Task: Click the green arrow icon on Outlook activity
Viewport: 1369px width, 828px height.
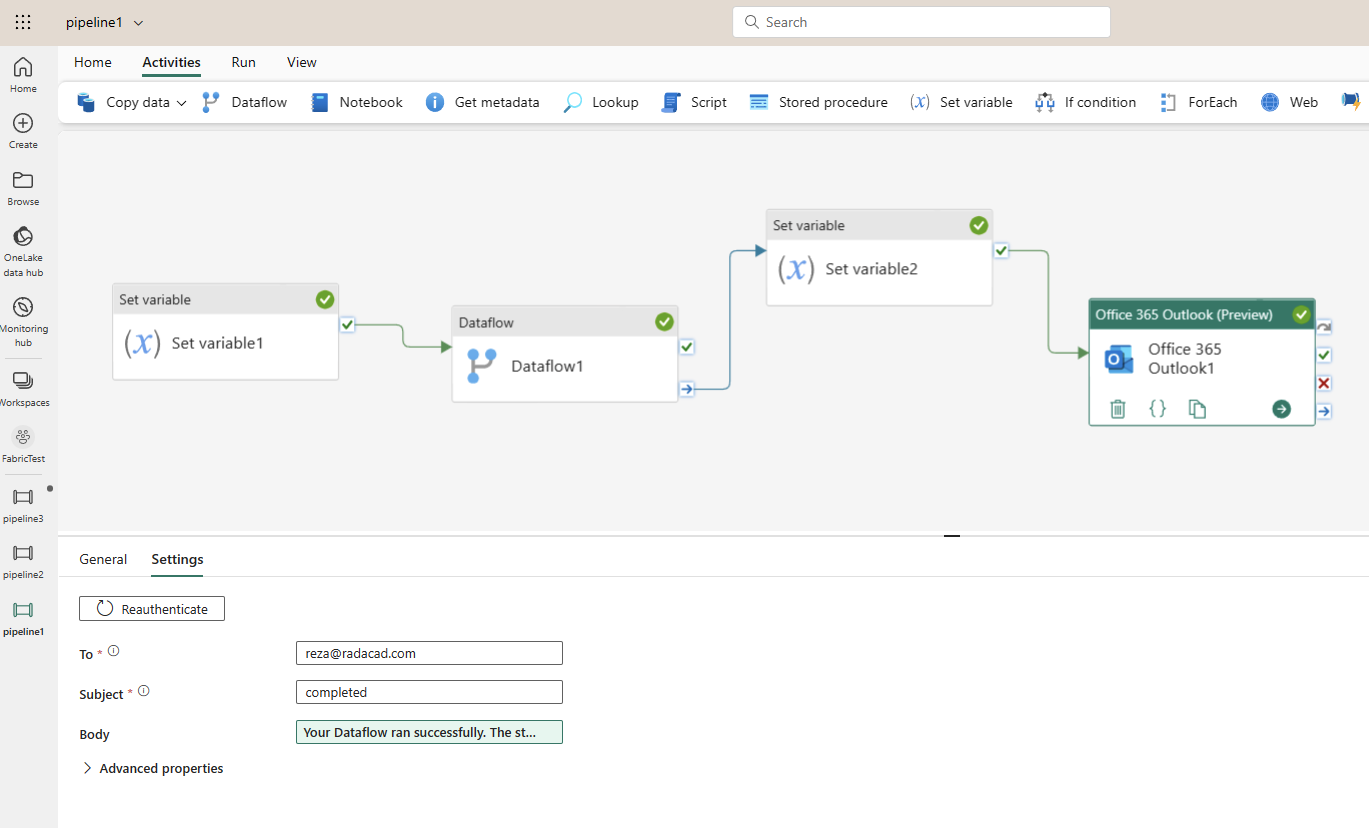Action: pyautogui.click(x=1281, y=408)
